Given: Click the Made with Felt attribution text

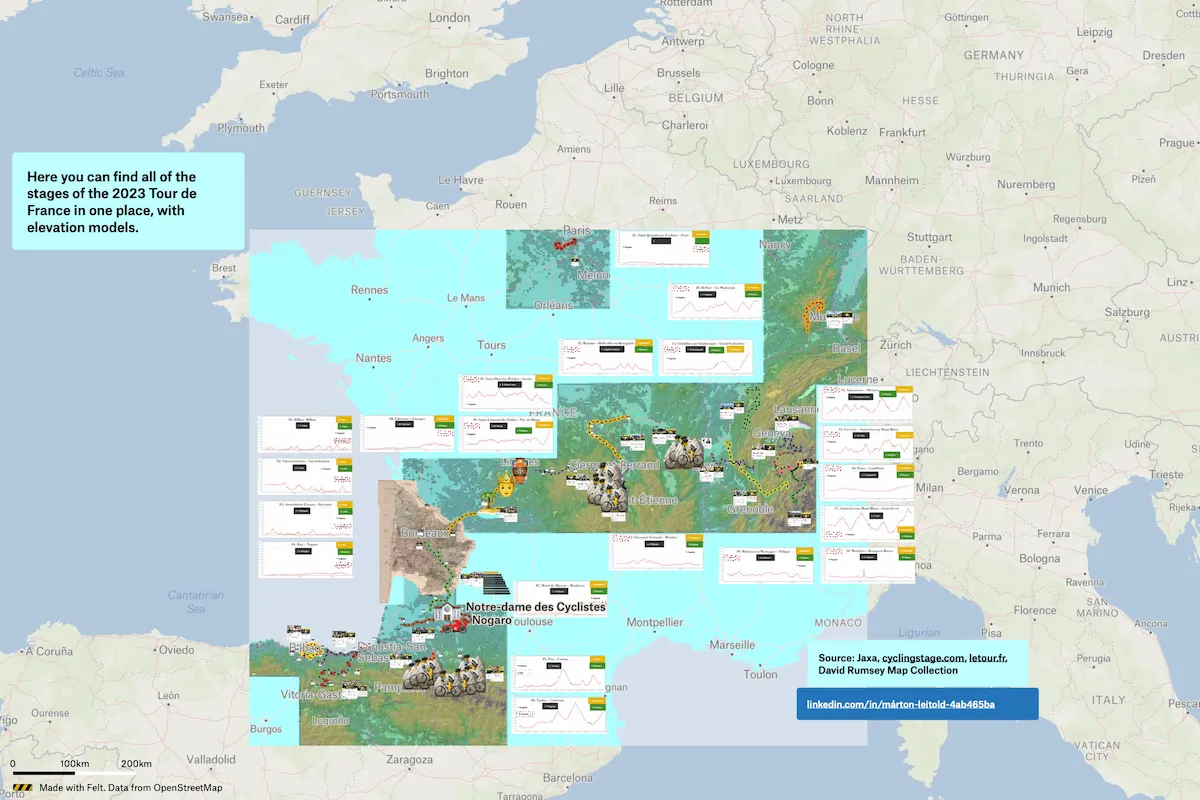Looking at the screenshot, I should pyautogui.click(x=130, y=788).
